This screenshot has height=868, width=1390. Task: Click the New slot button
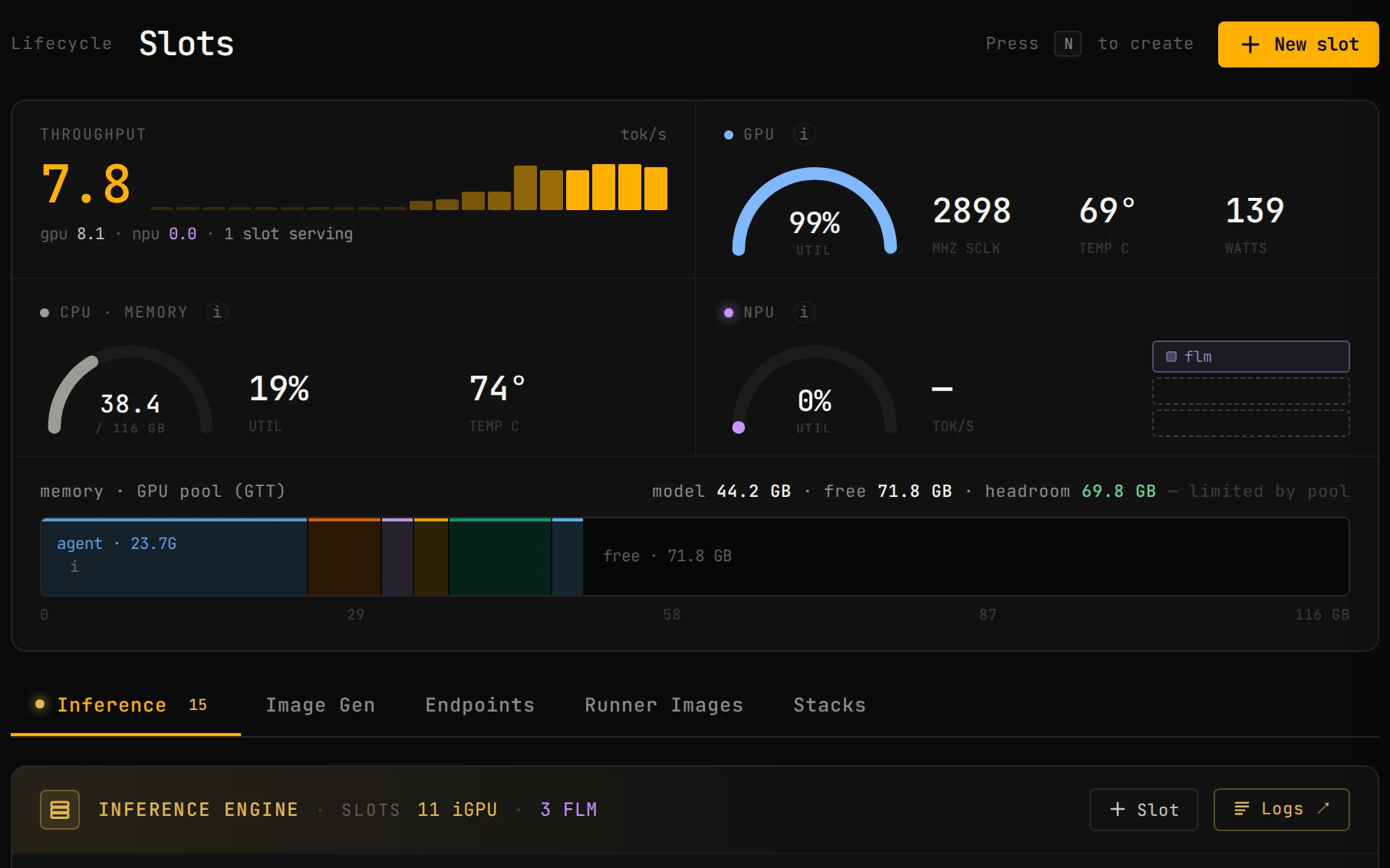click(1298, 44)
